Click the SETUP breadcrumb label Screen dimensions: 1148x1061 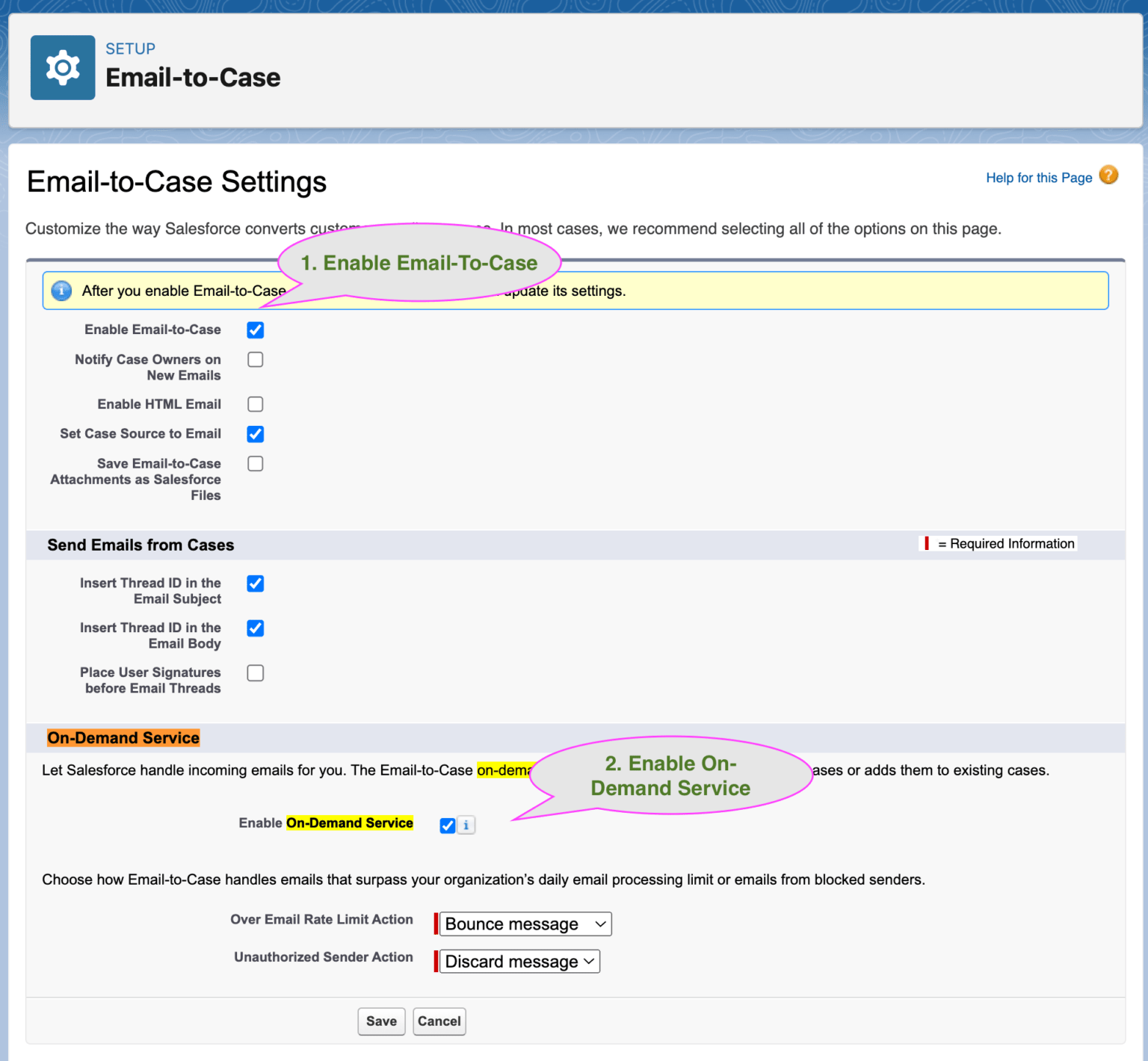(130, 48)
